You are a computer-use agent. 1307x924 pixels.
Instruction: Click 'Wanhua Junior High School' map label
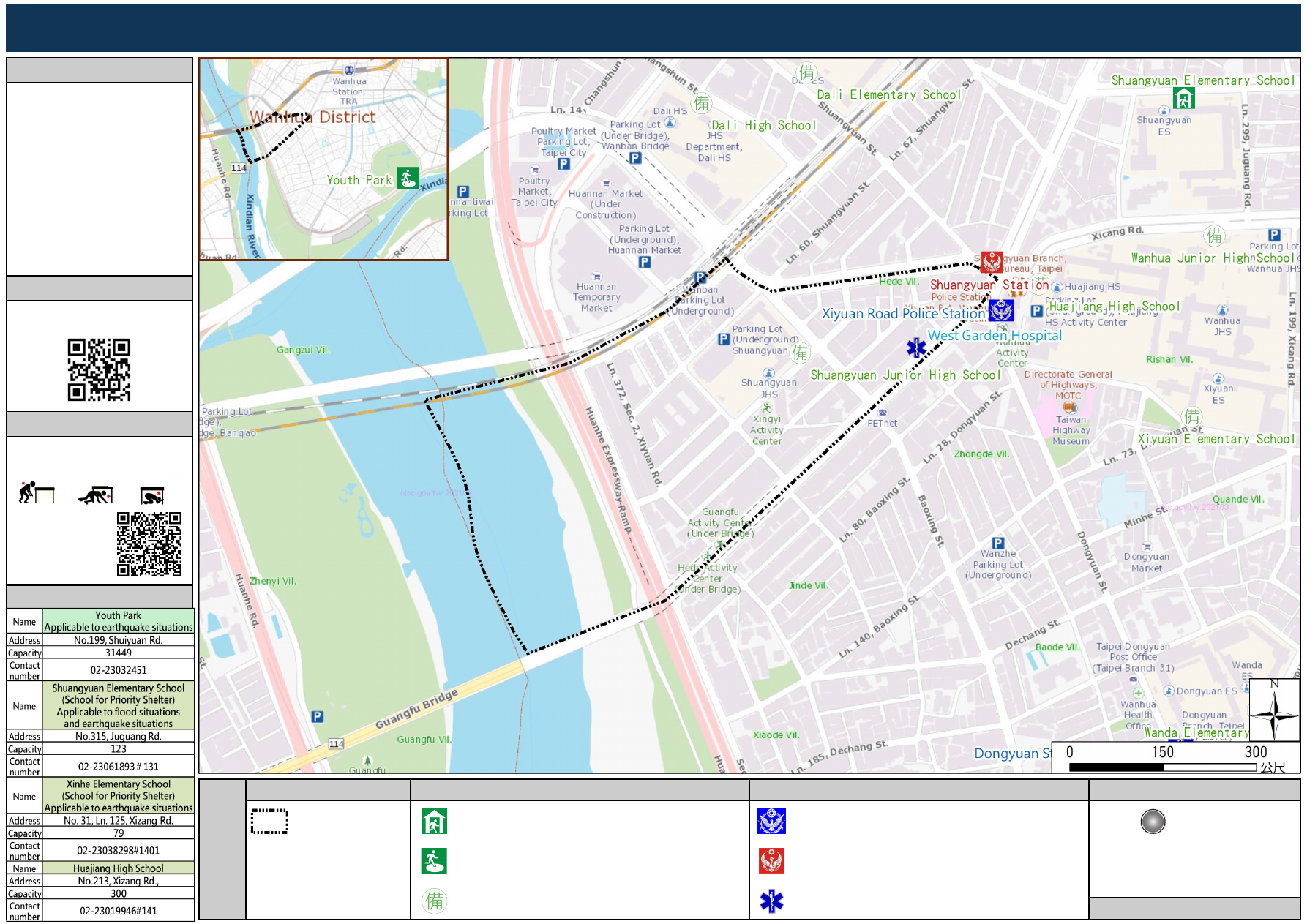click(x=1213, y=258)
